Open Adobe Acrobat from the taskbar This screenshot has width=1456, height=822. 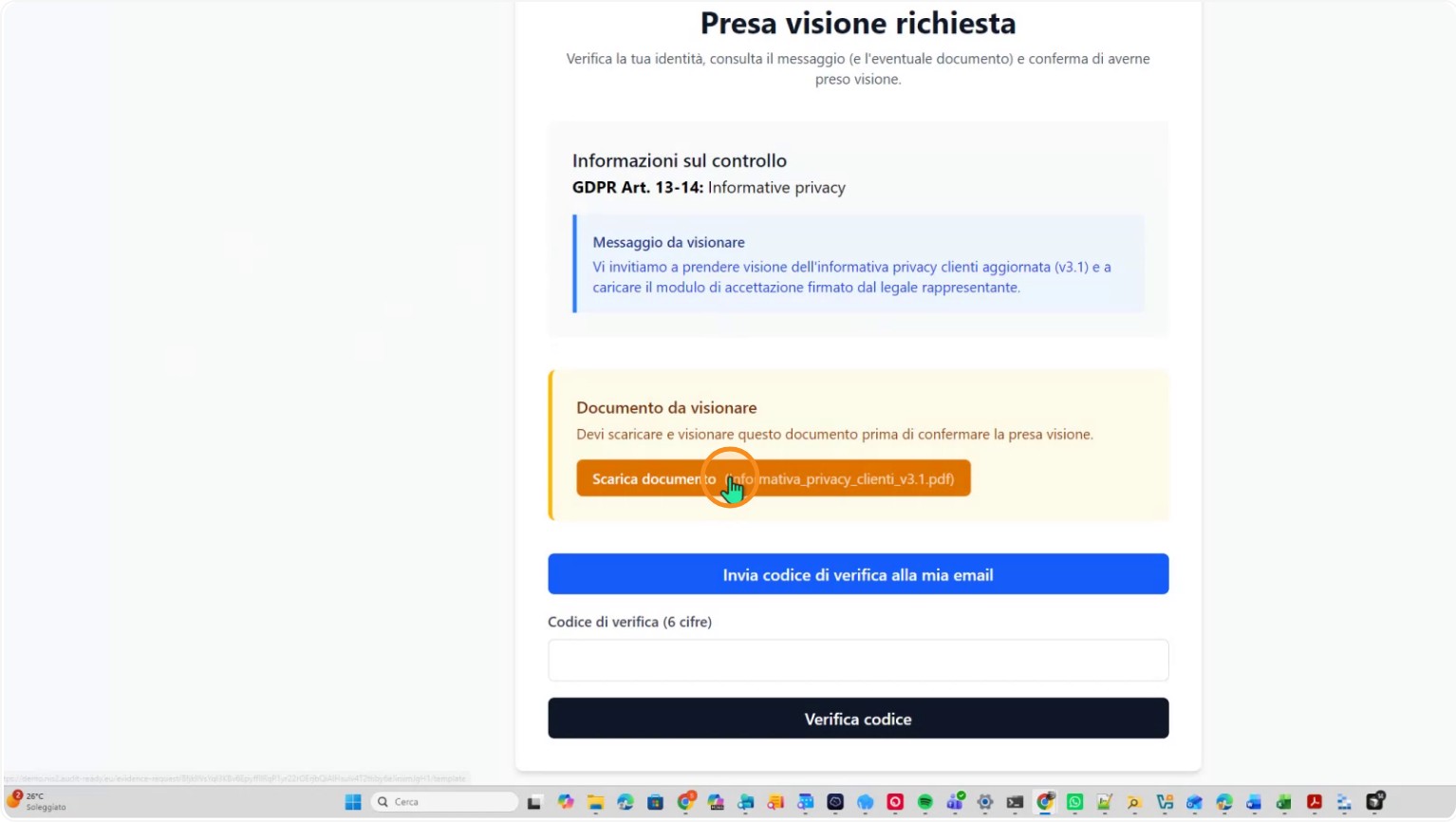(x=1314, y=802)
